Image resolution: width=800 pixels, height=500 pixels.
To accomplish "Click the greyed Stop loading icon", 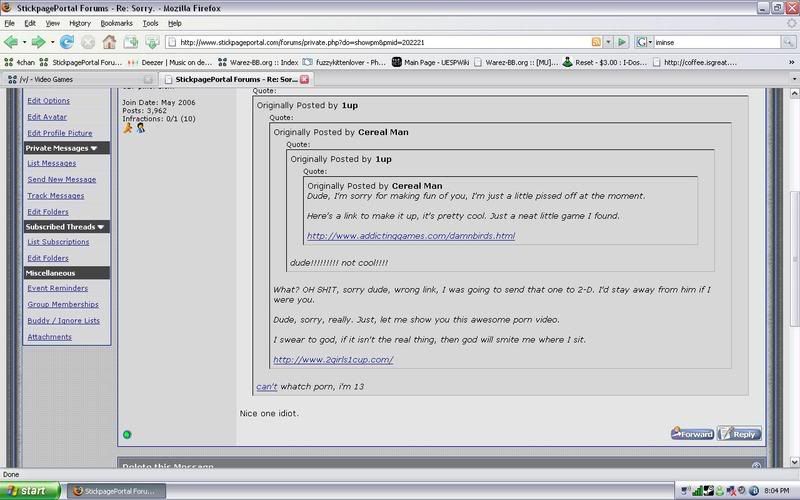I will [88, 42].
